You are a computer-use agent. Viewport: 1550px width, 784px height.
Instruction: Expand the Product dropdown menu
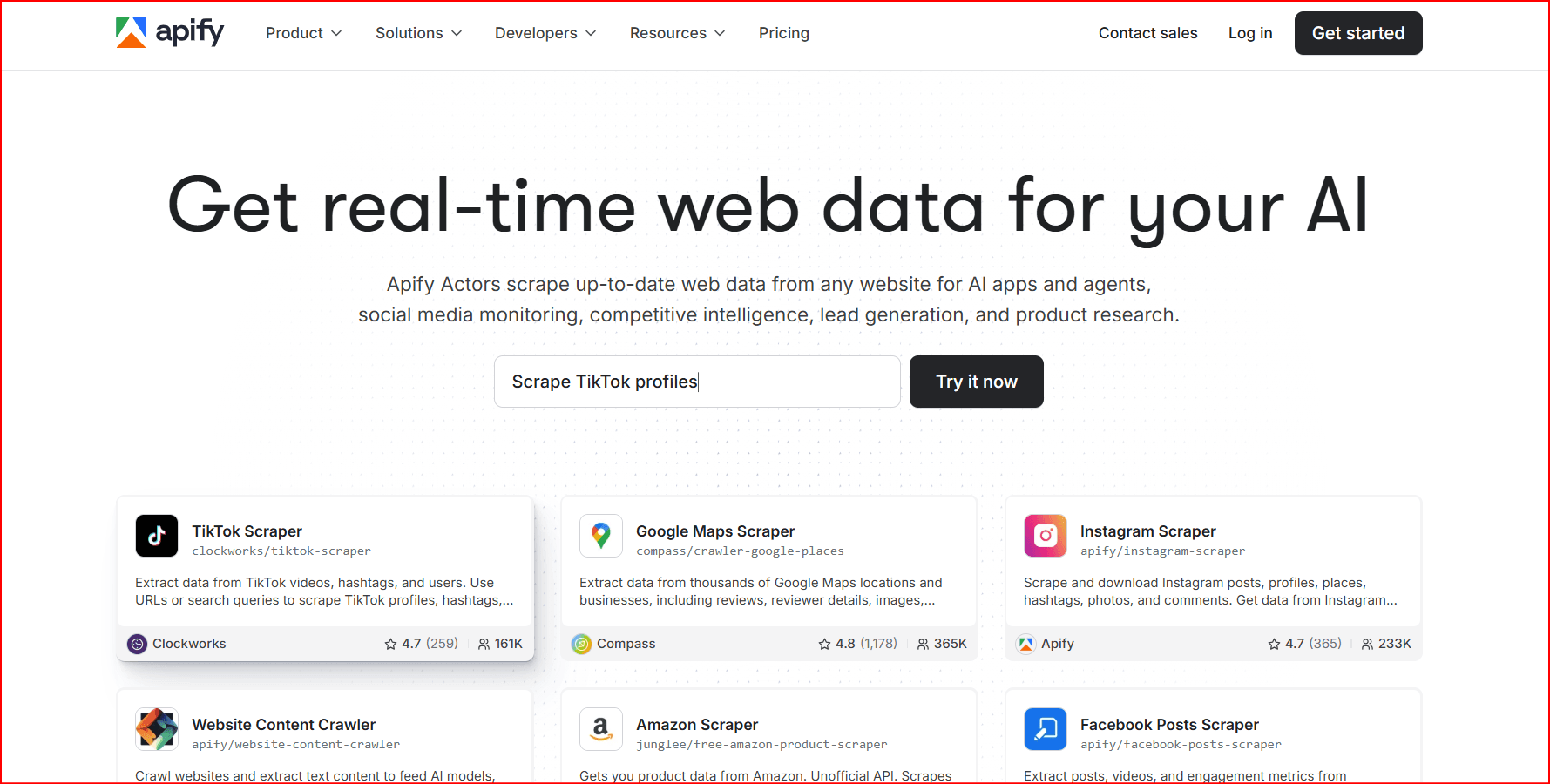(303, 33)
